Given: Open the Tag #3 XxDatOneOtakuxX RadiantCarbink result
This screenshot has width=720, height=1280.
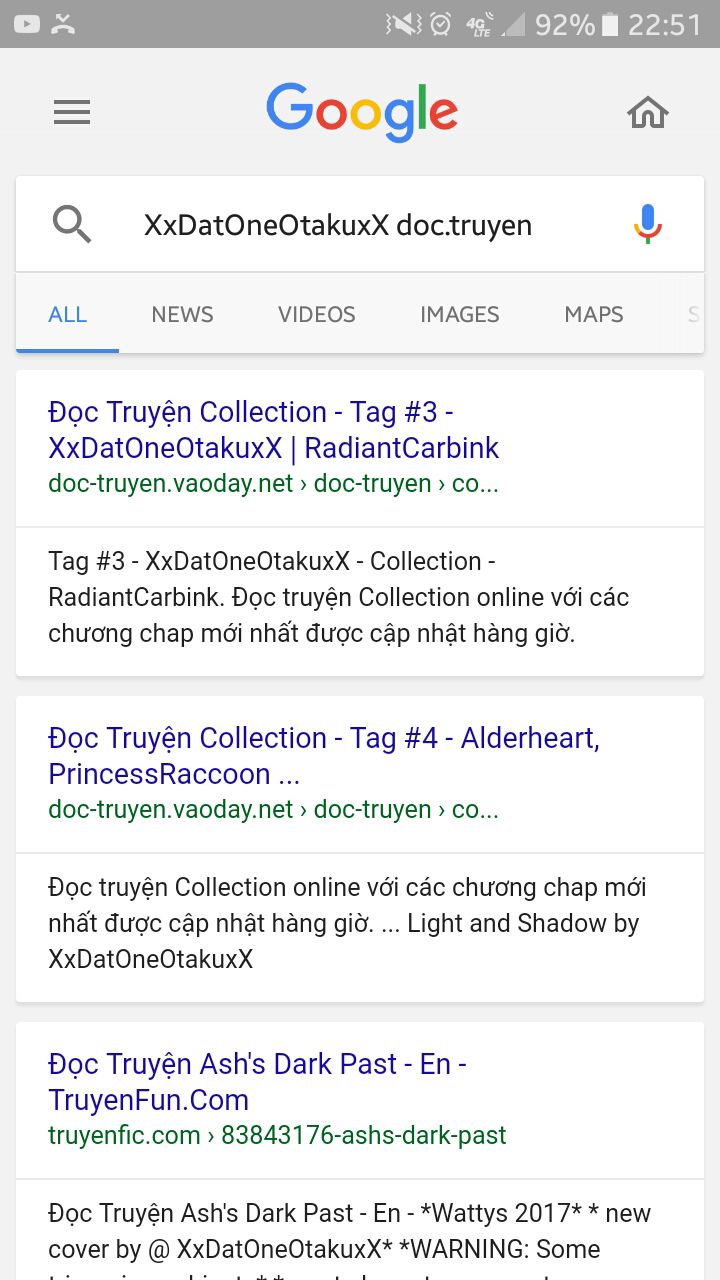Looking at the screenshot, I should (x=274, y=430).
